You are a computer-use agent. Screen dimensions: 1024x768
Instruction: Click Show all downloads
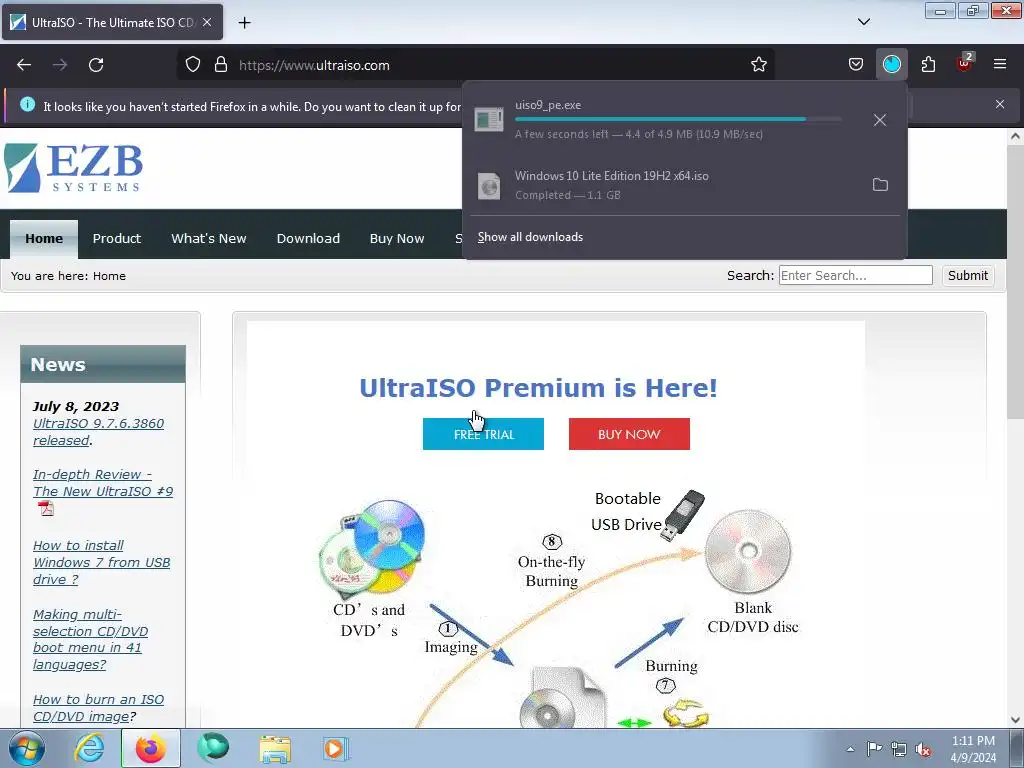[x=530, y=237]
